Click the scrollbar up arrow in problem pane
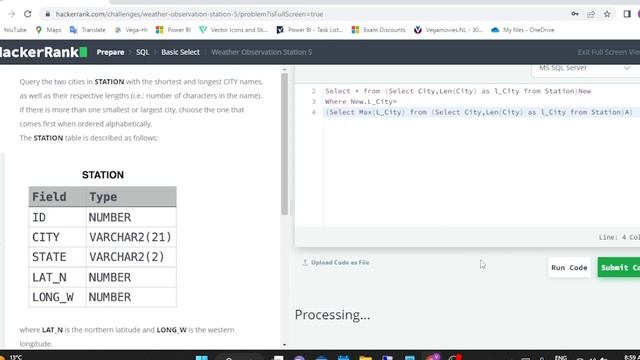The image size is (640, 360). (284, 69)
